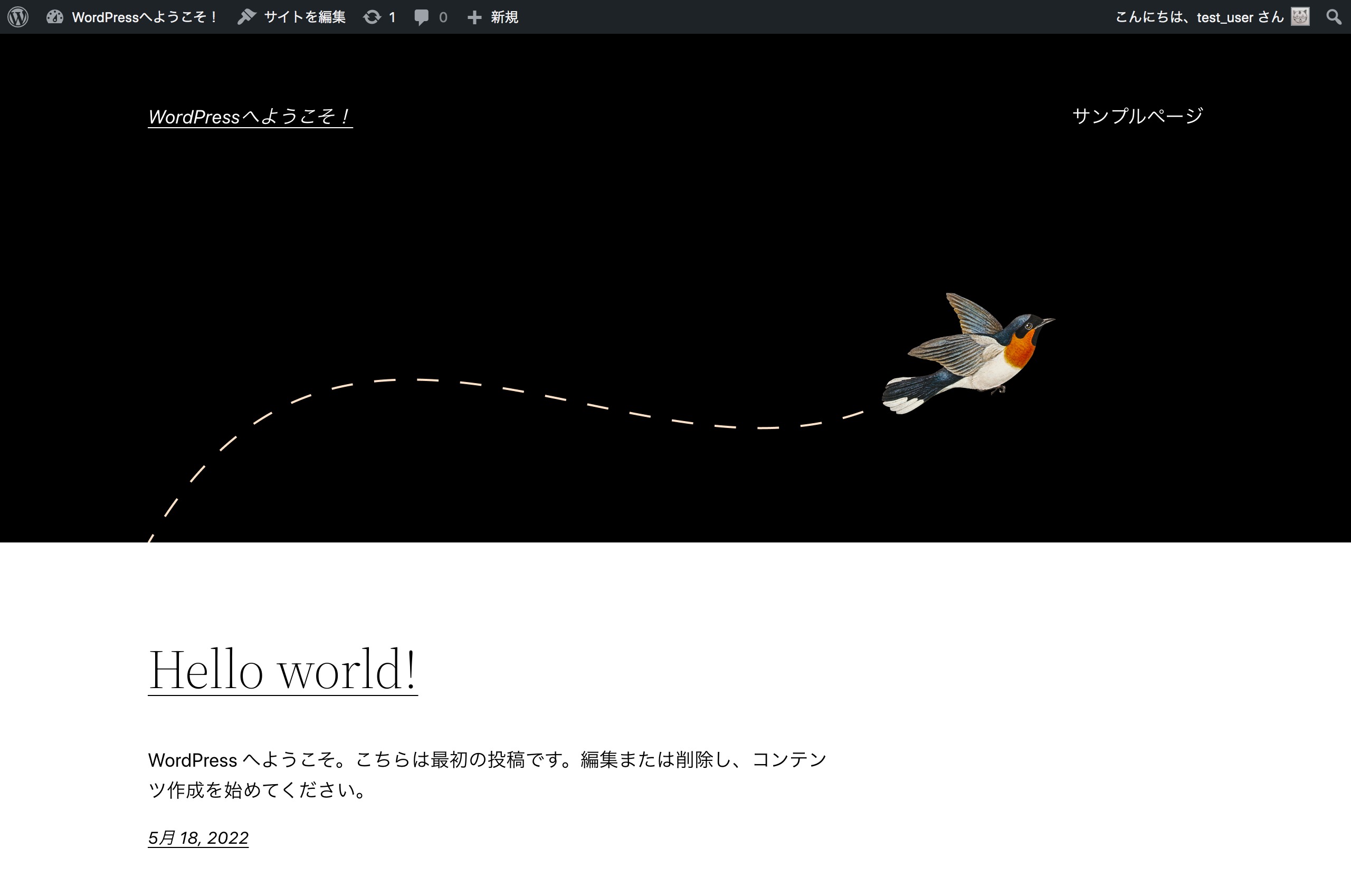Click the updates count number 1
Image resolution: width=1351 pixels, height=896 pixels.
click(392, 17)
